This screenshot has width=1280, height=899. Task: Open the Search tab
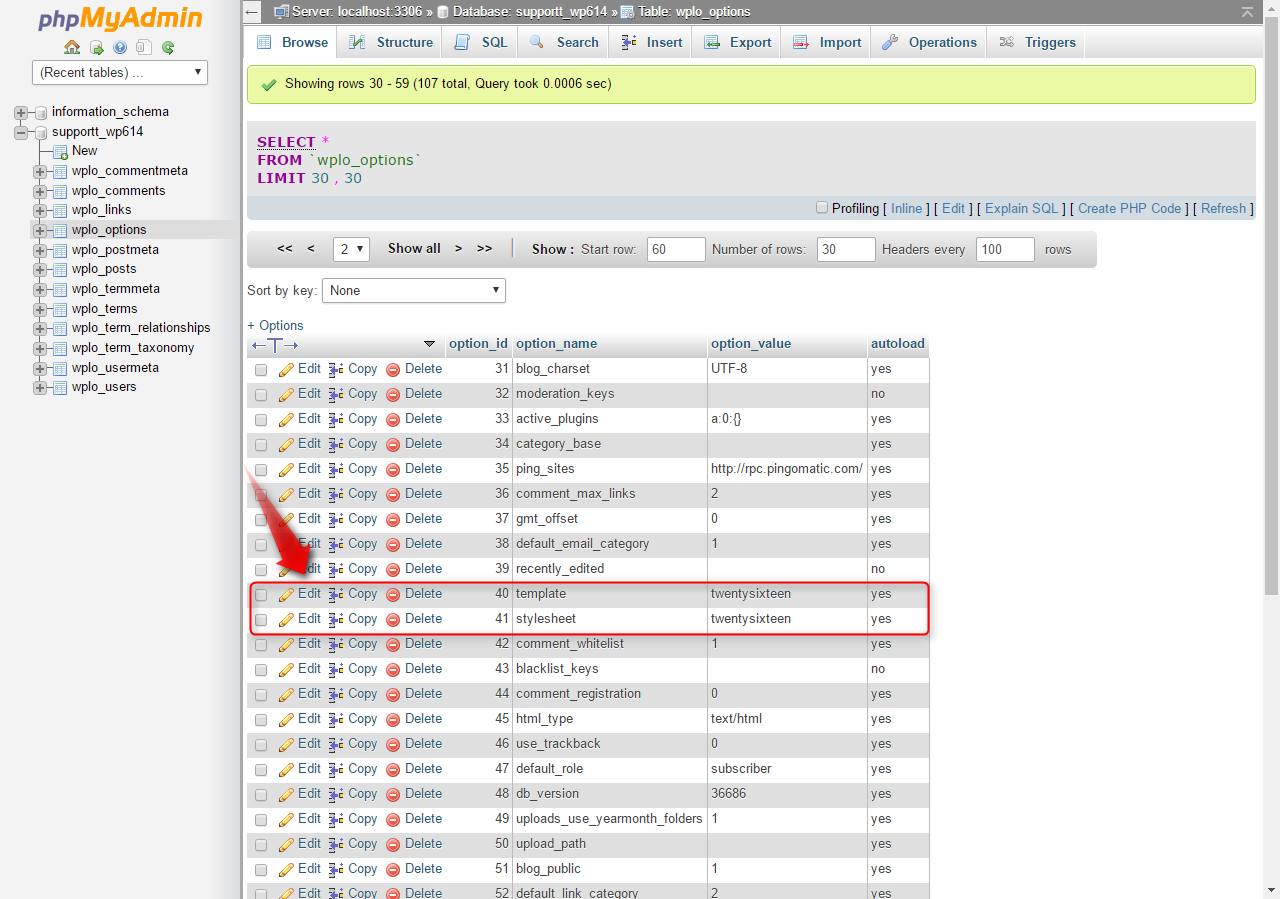click(x=563, y=42)
